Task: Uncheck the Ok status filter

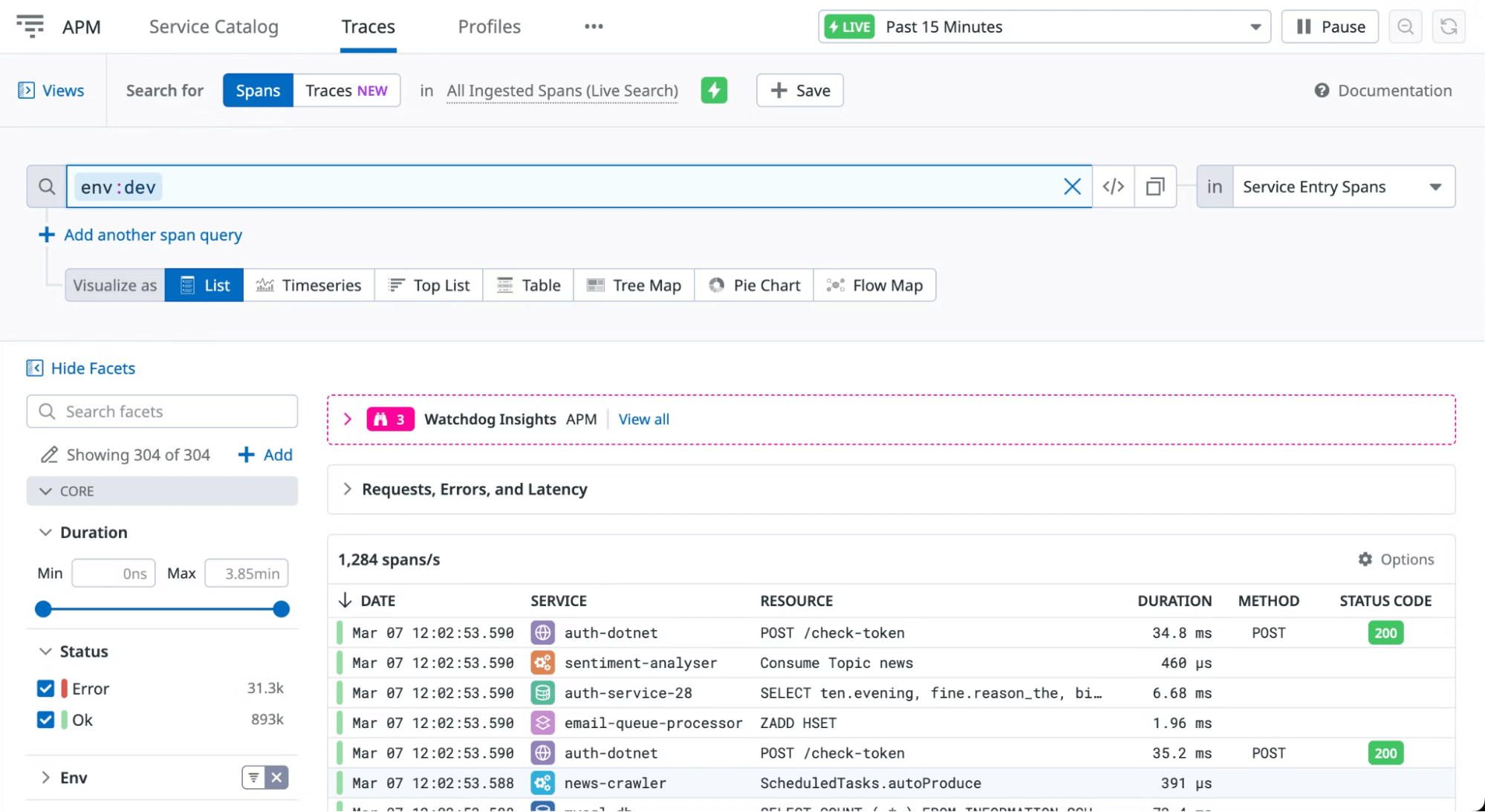Action: (x=45, y=719)
